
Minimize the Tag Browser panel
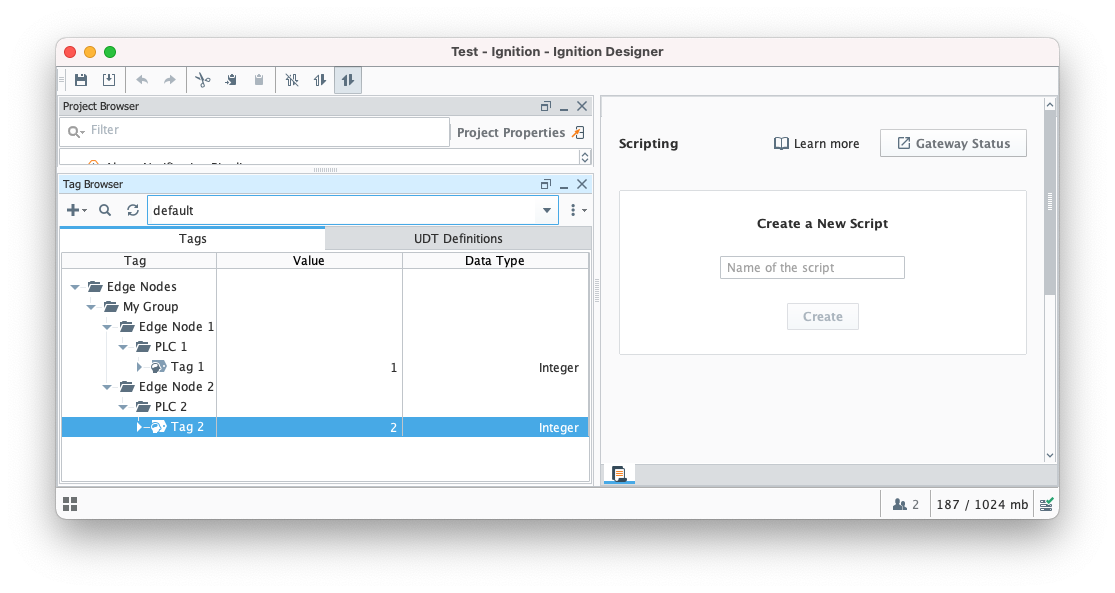point(564,185)
